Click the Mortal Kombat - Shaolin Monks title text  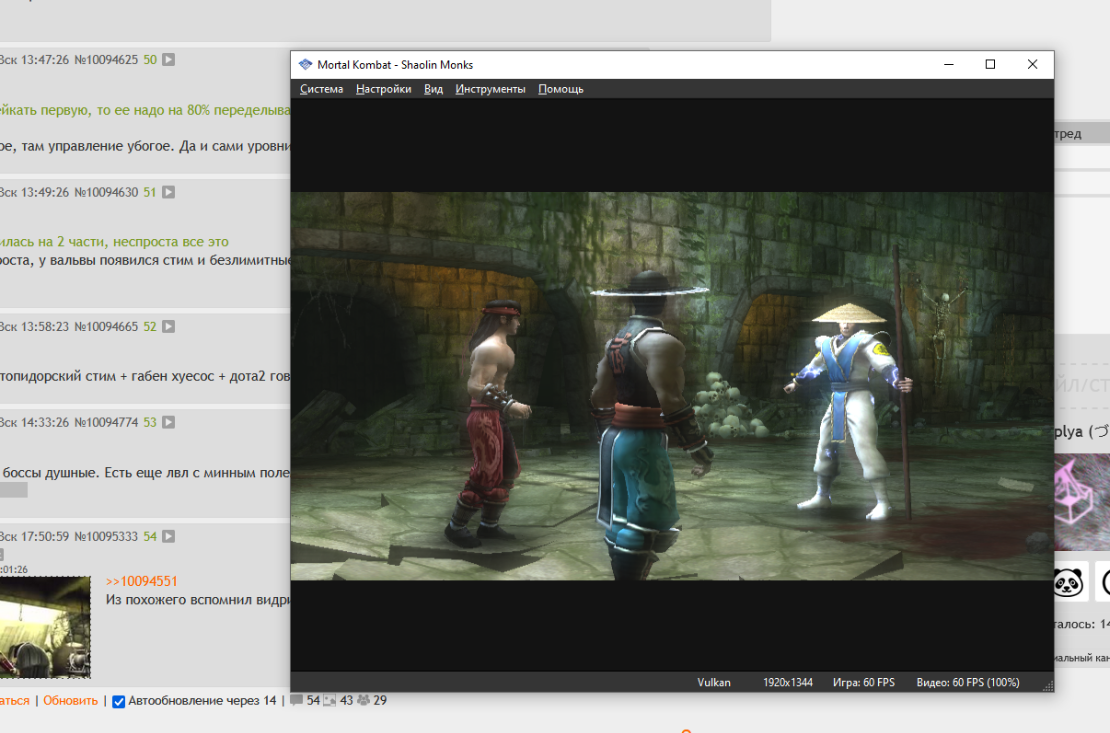coord(395,64)
